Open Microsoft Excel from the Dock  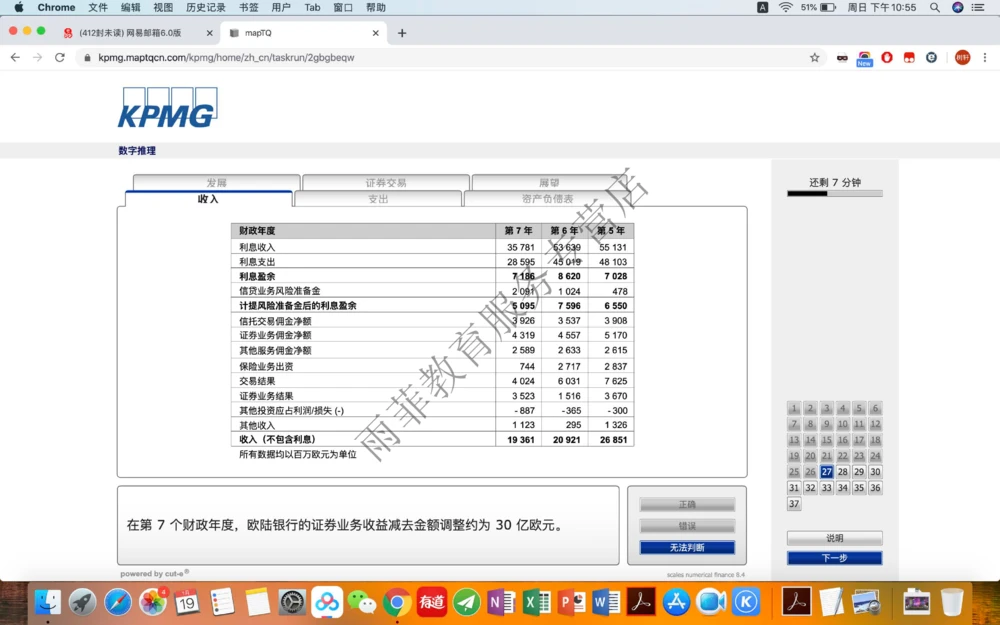click(535, 603)
